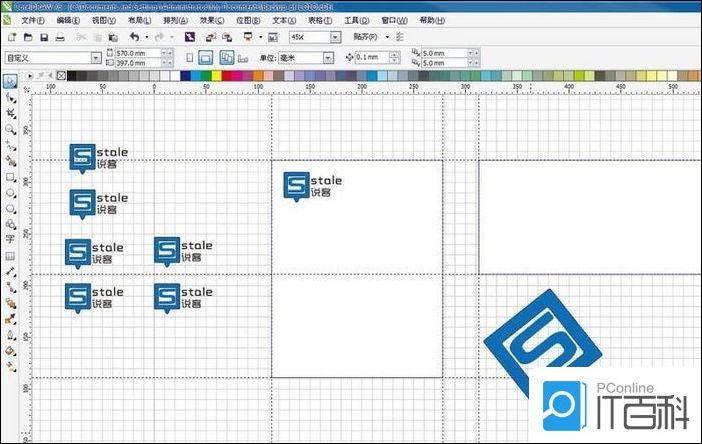Toggle apply layout to current page only
702x444 pixels.
click(243, 58)
